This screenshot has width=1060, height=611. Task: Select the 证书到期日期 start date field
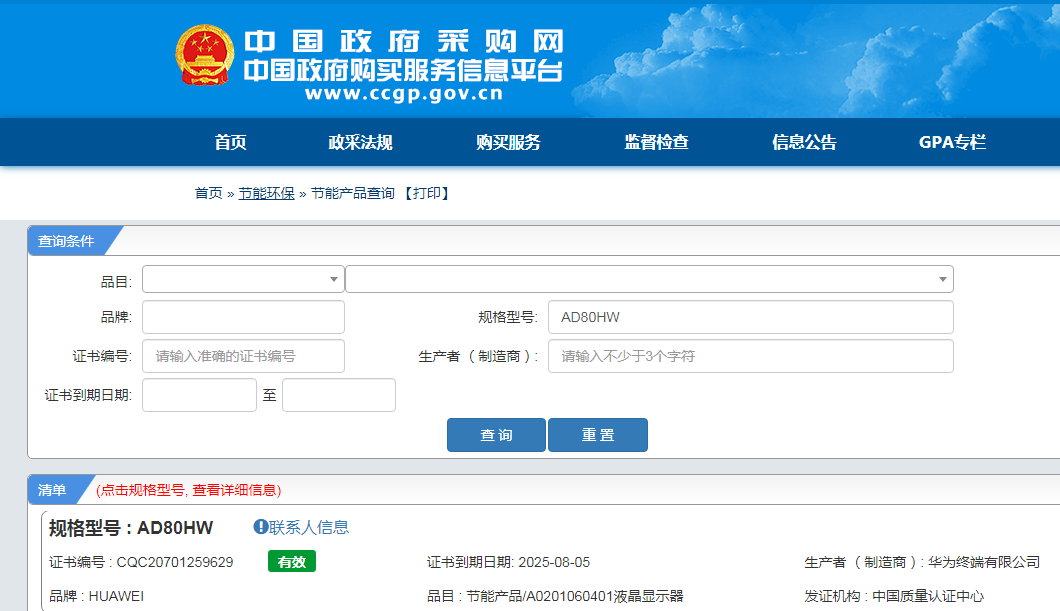[x=199, y=395]
